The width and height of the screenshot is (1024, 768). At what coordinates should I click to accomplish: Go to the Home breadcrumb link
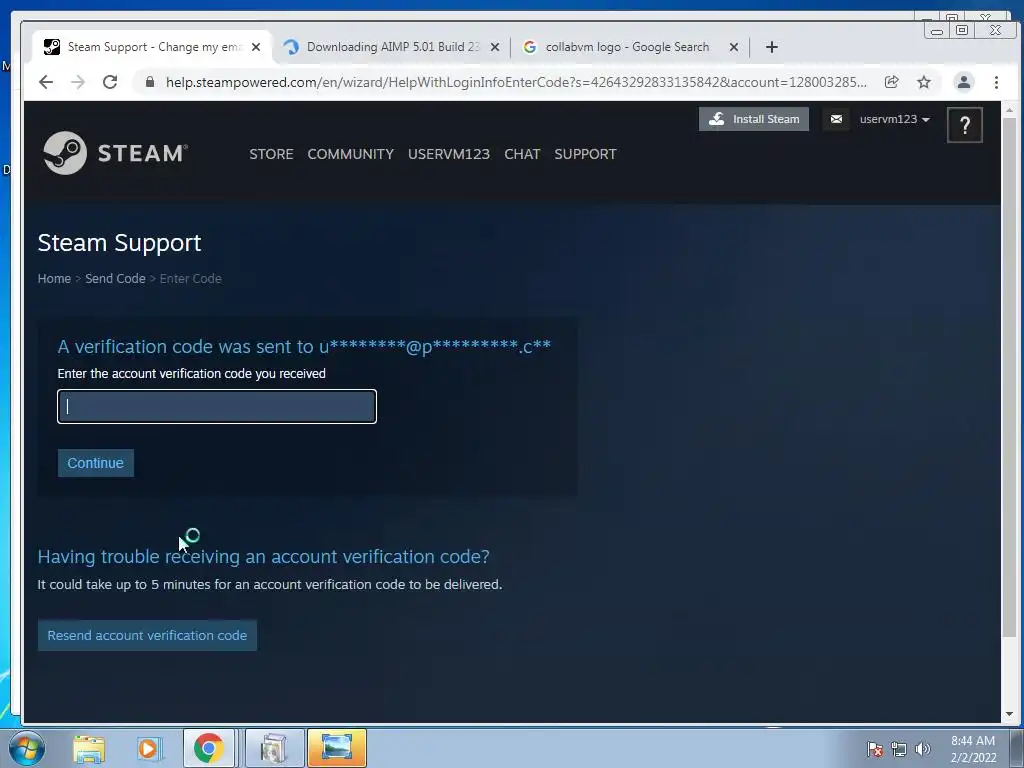pyautogui.click(x=54, y=278)
